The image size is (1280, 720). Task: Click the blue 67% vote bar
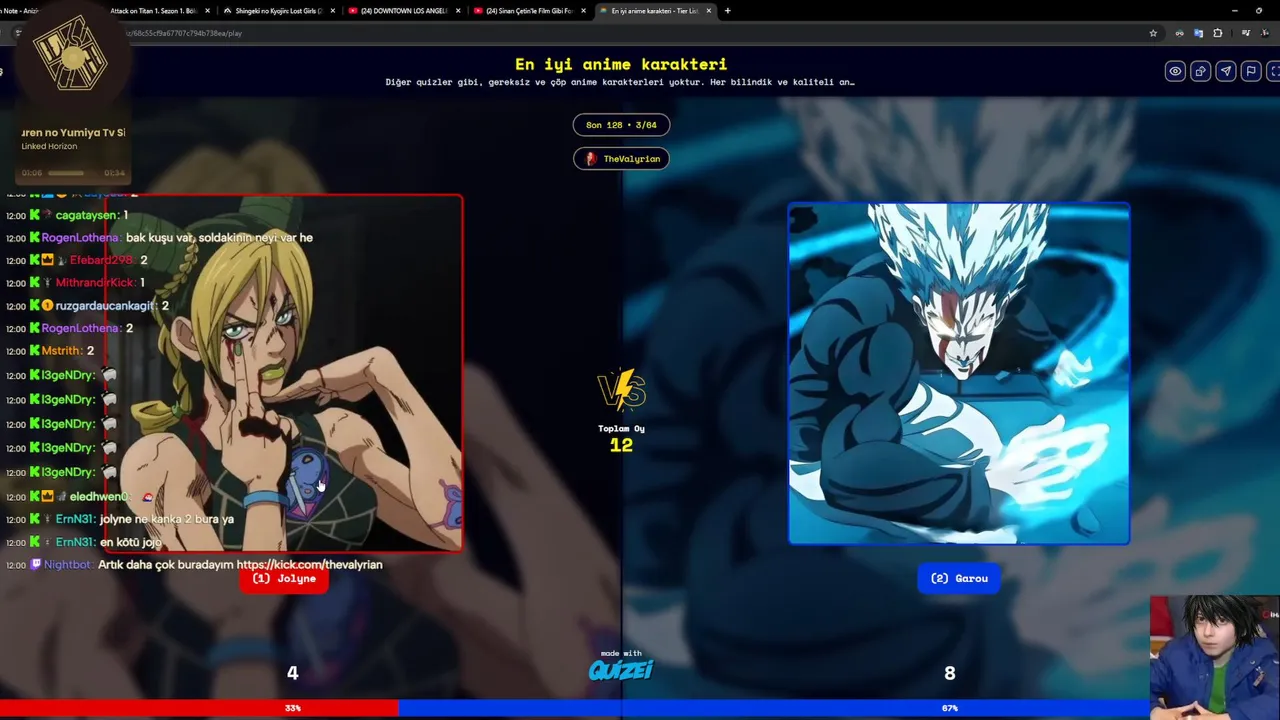click(774, 708)
